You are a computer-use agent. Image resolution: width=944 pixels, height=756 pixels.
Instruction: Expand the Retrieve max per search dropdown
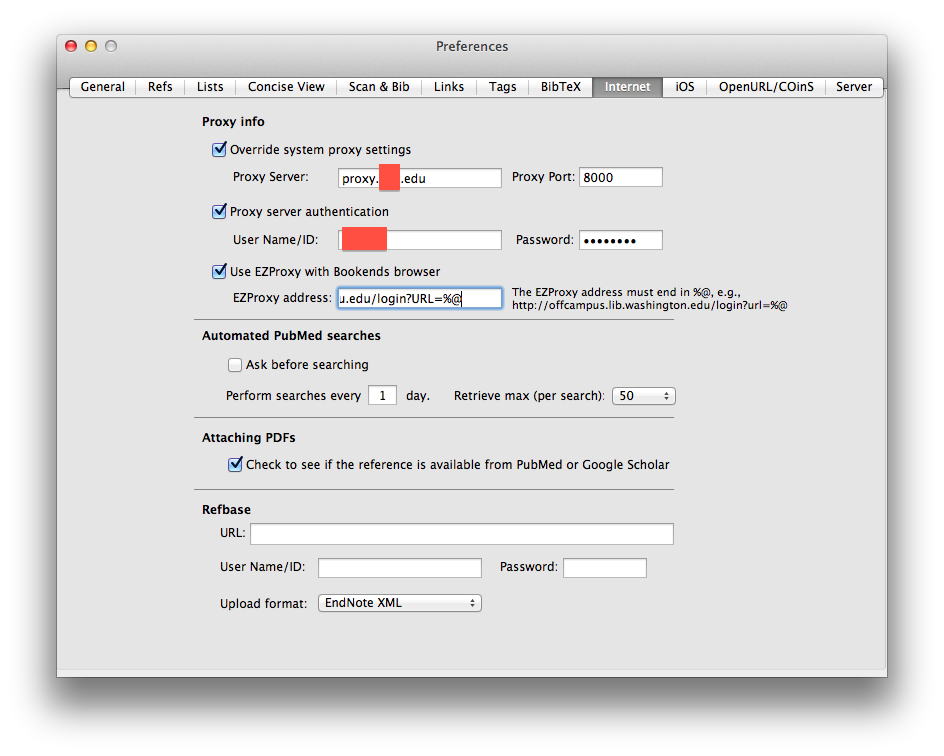(x=643, y=396)
